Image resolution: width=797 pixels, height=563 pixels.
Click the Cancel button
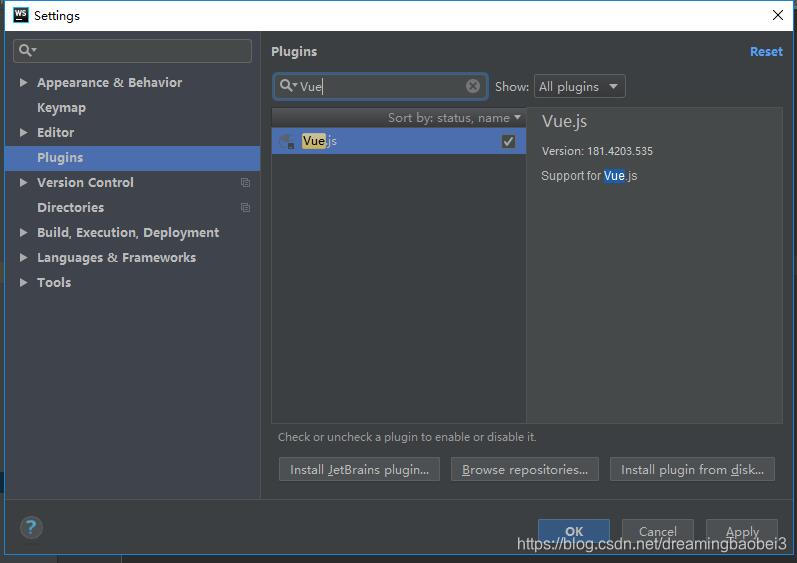click(658, 531)
